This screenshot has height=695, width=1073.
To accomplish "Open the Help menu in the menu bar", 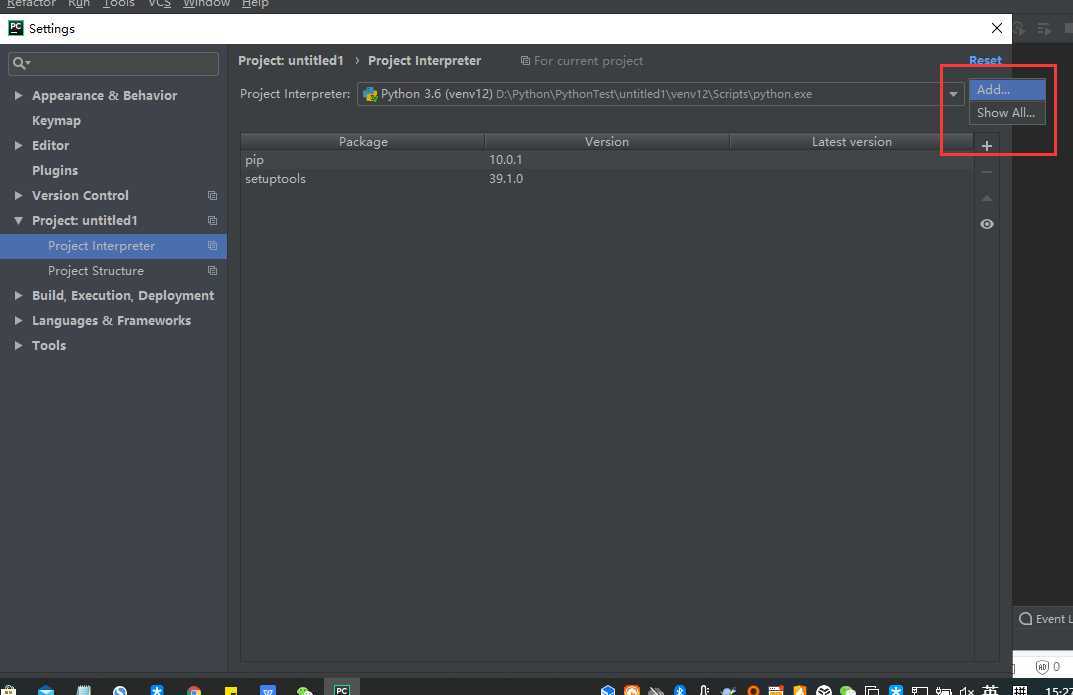I will click(255, 4).
